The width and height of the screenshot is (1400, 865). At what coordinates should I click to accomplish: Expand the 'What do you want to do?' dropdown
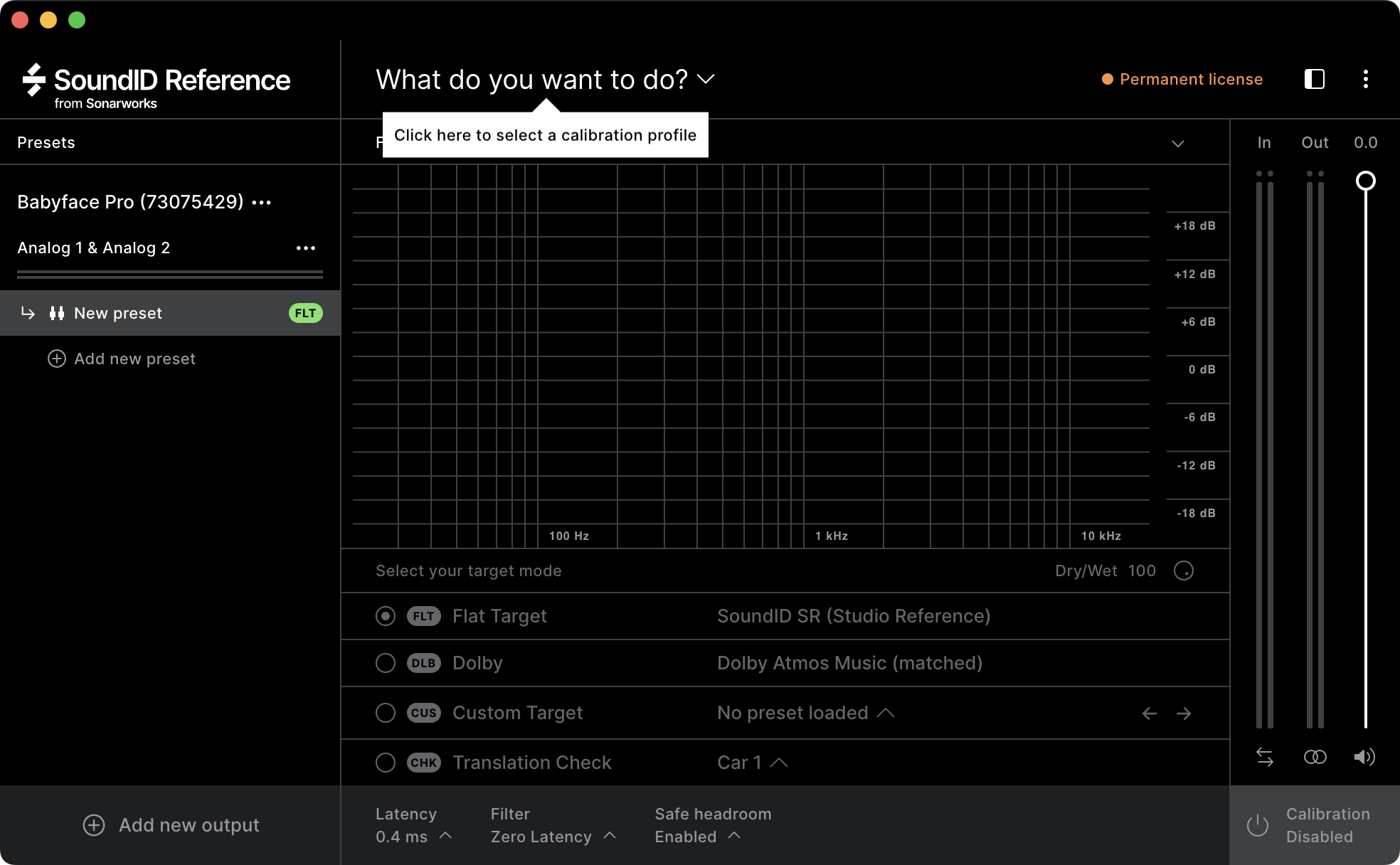(544, 80)
